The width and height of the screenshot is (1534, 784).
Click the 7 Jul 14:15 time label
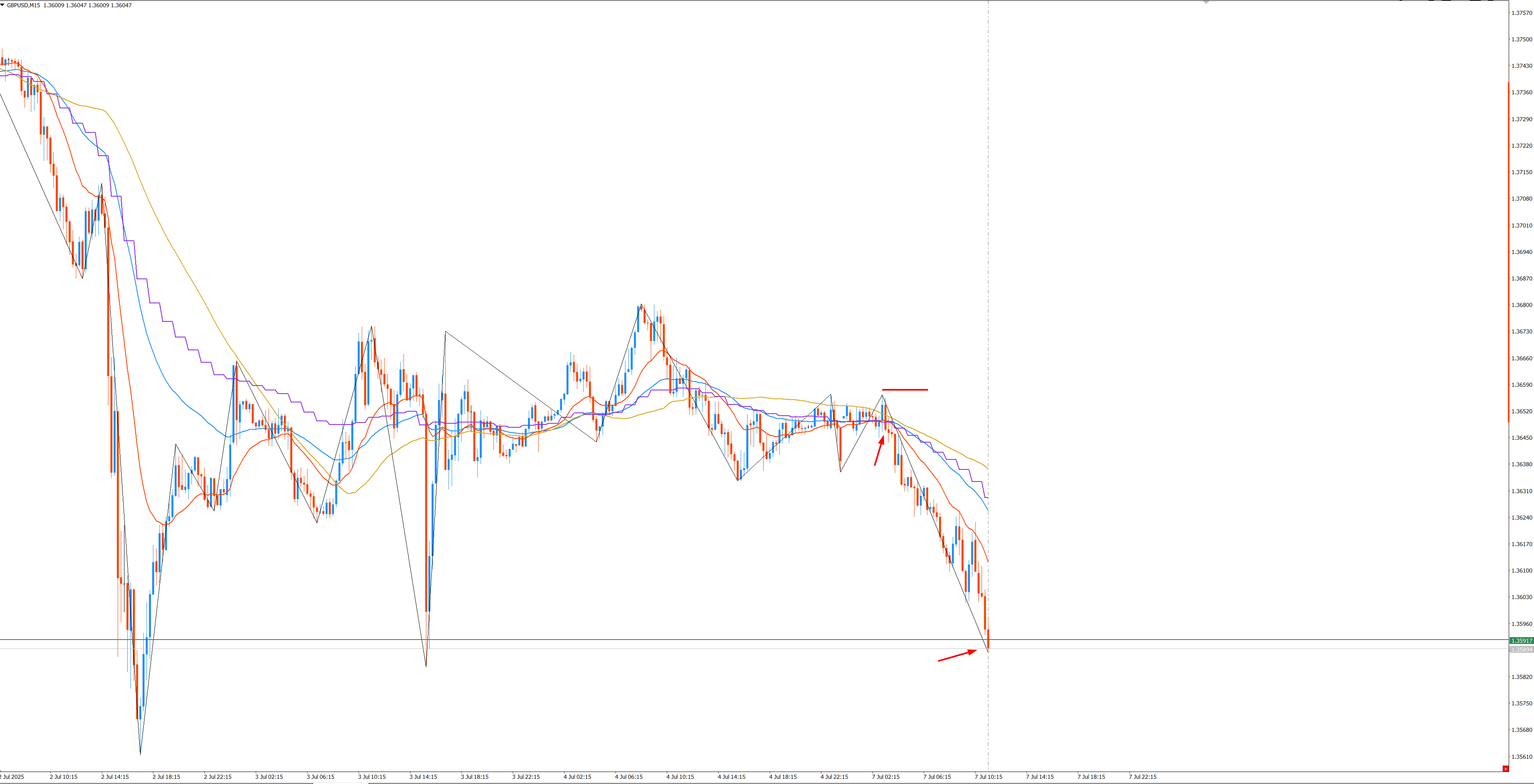(1040, 776)
